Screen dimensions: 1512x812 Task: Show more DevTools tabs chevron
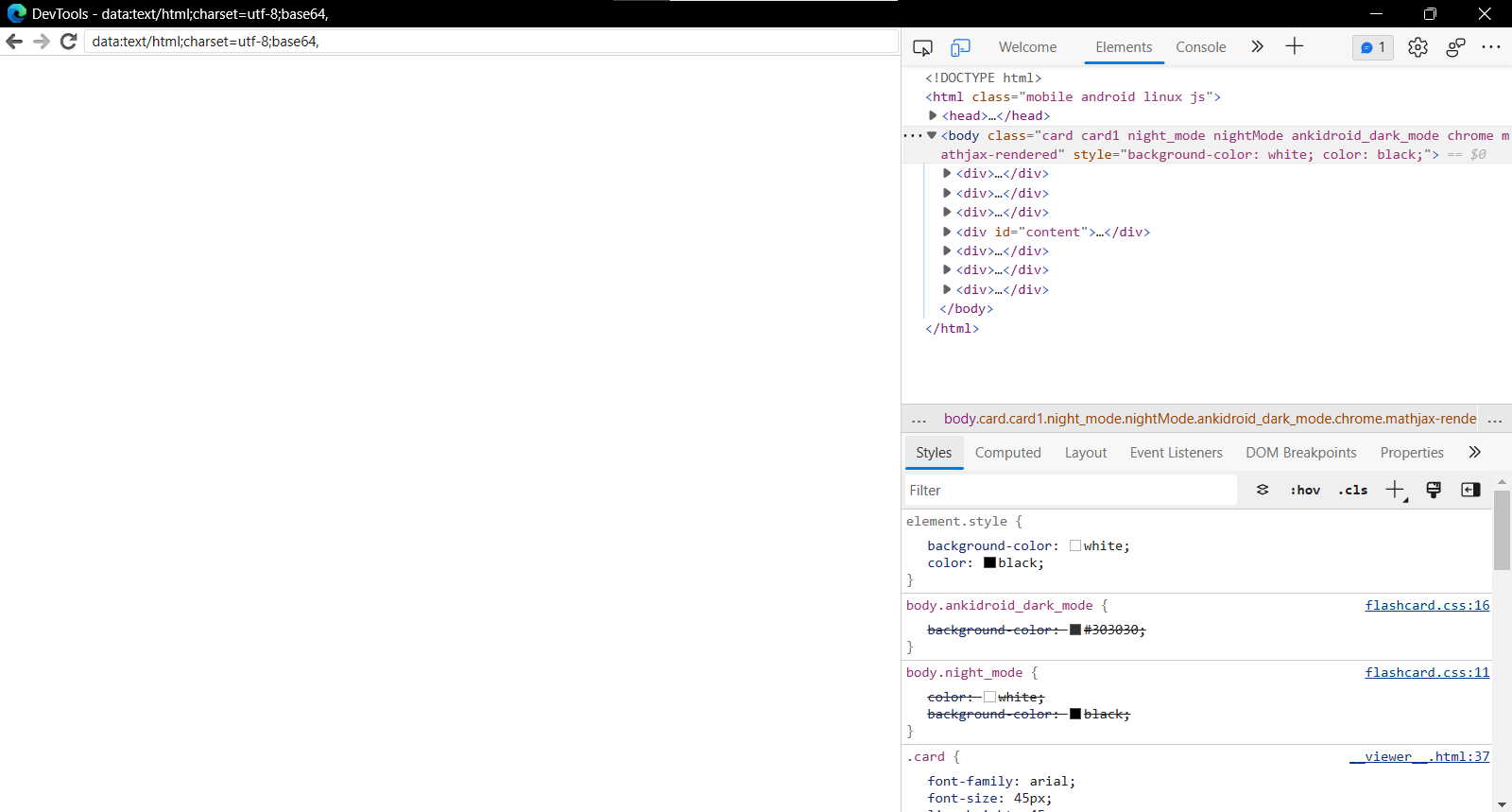[1257, 46]
